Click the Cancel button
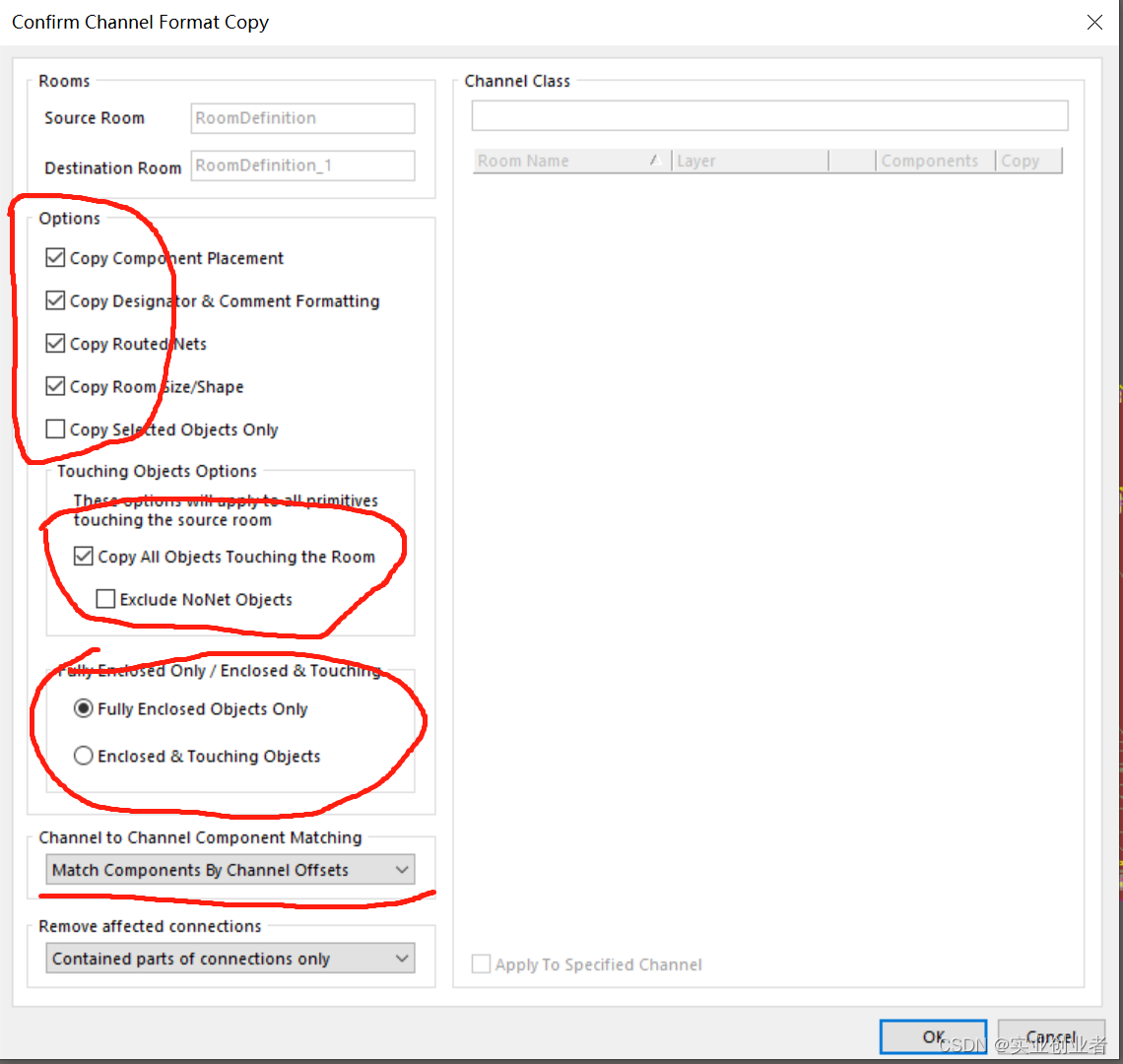 pos(1051,1036)
